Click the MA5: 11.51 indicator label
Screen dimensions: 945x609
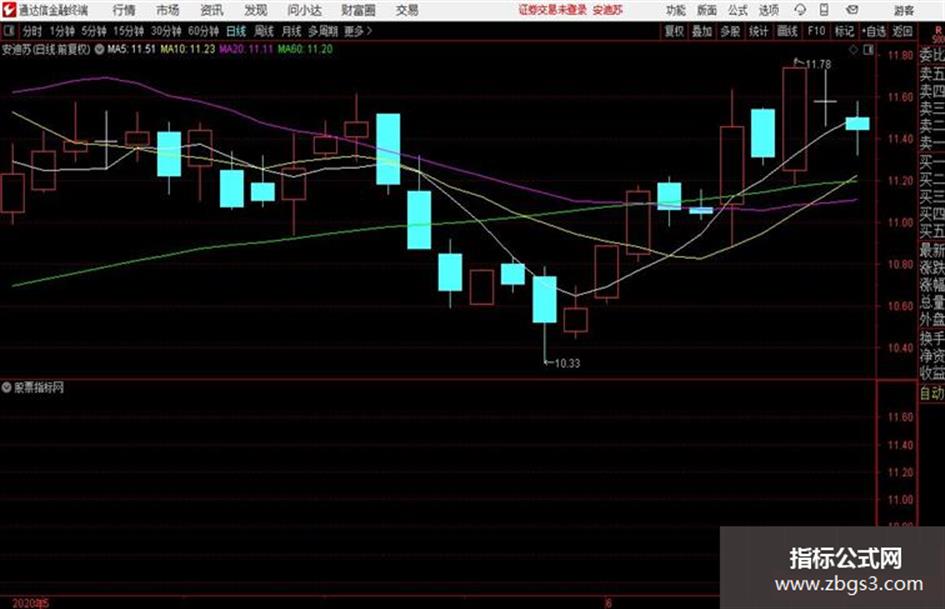(131, 49)
